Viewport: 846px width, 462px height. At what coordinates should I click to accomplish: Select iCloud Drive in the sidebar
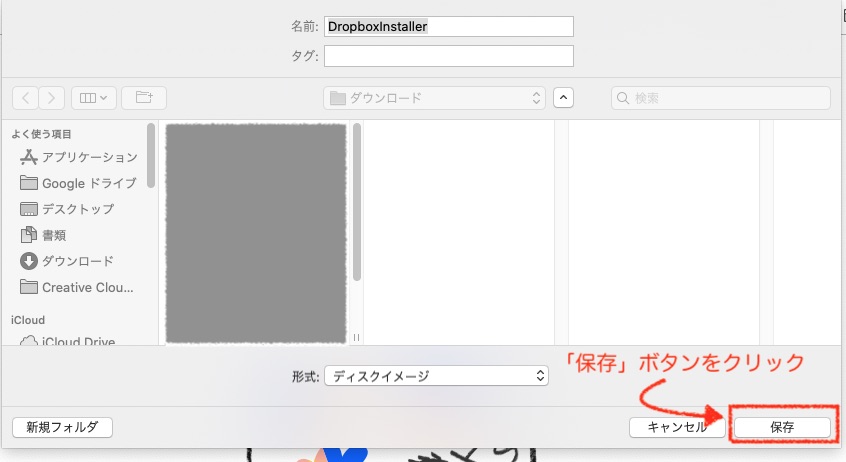(78, 342)
